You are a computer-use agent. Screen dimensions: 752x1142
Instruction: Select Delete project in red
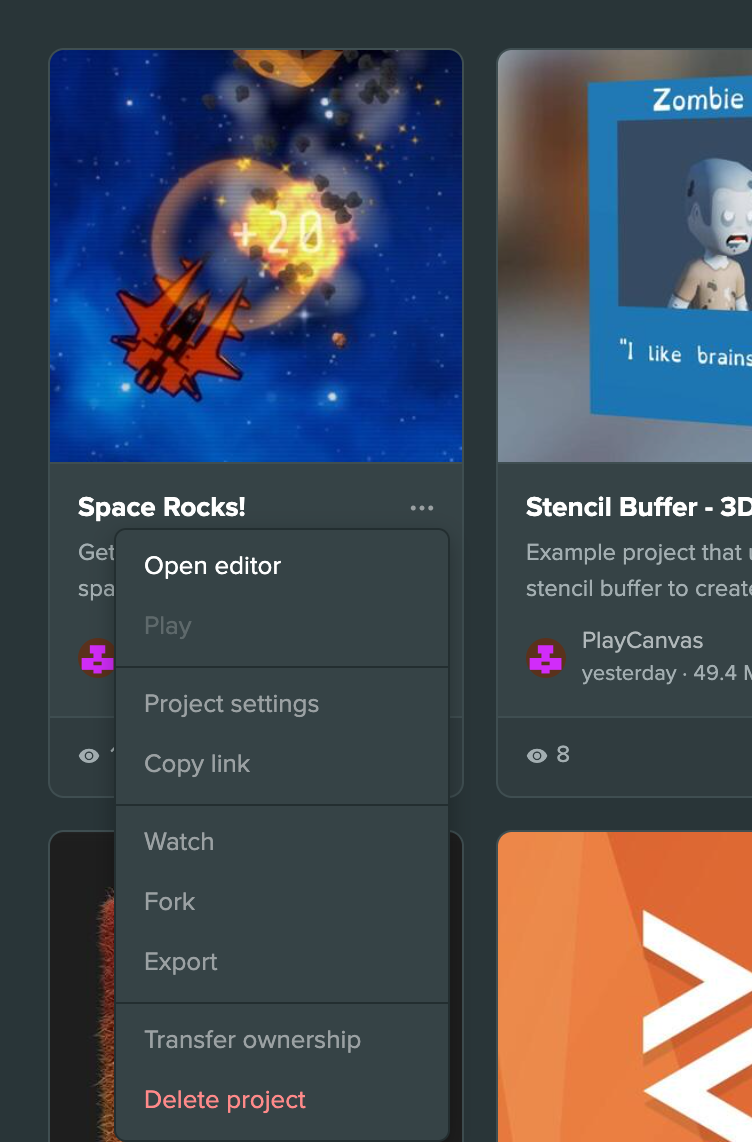(282, 1099)
